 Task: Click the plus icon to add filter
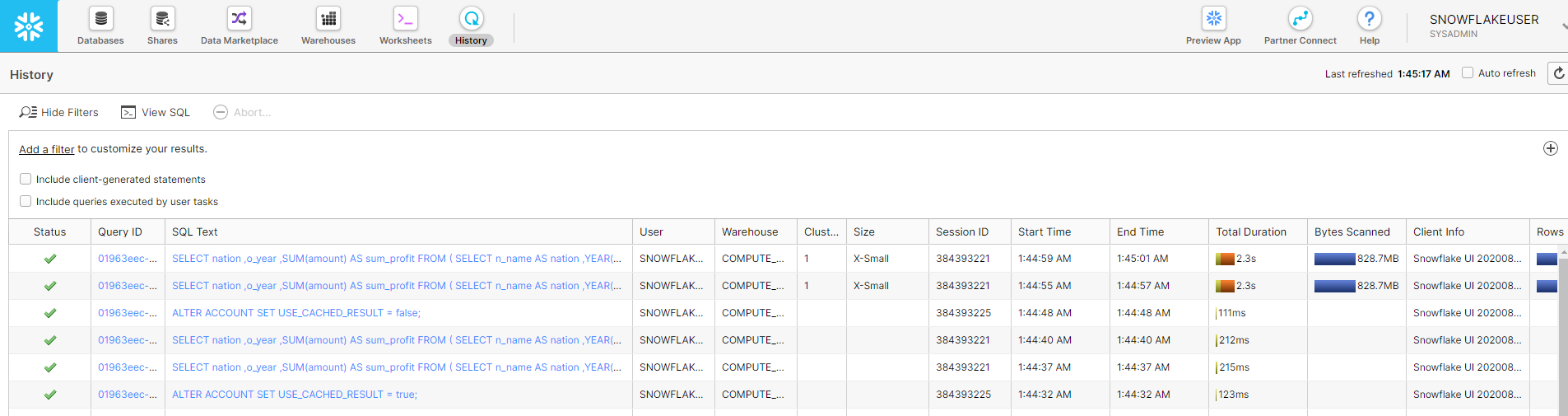pyautogui.click(x=1551, y=148)
